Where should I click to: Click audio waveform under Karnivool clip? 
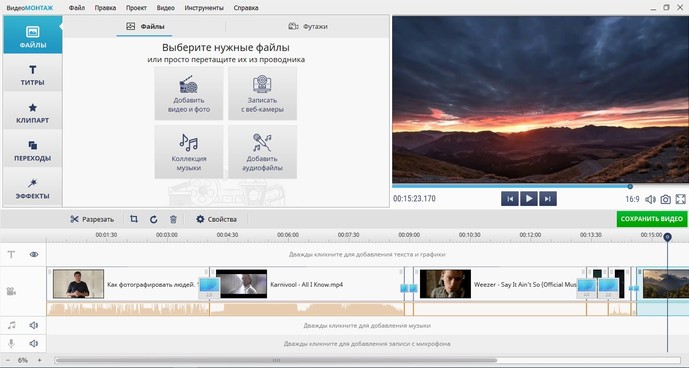point(306,309)
